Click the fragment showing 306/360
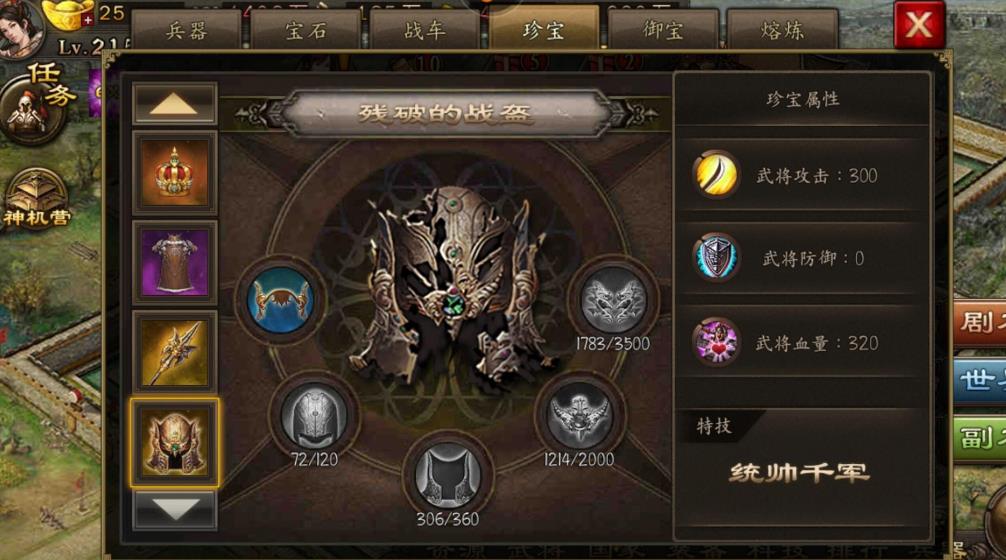The width and height of the screenshot is (1006, 560). click(447, 477)
